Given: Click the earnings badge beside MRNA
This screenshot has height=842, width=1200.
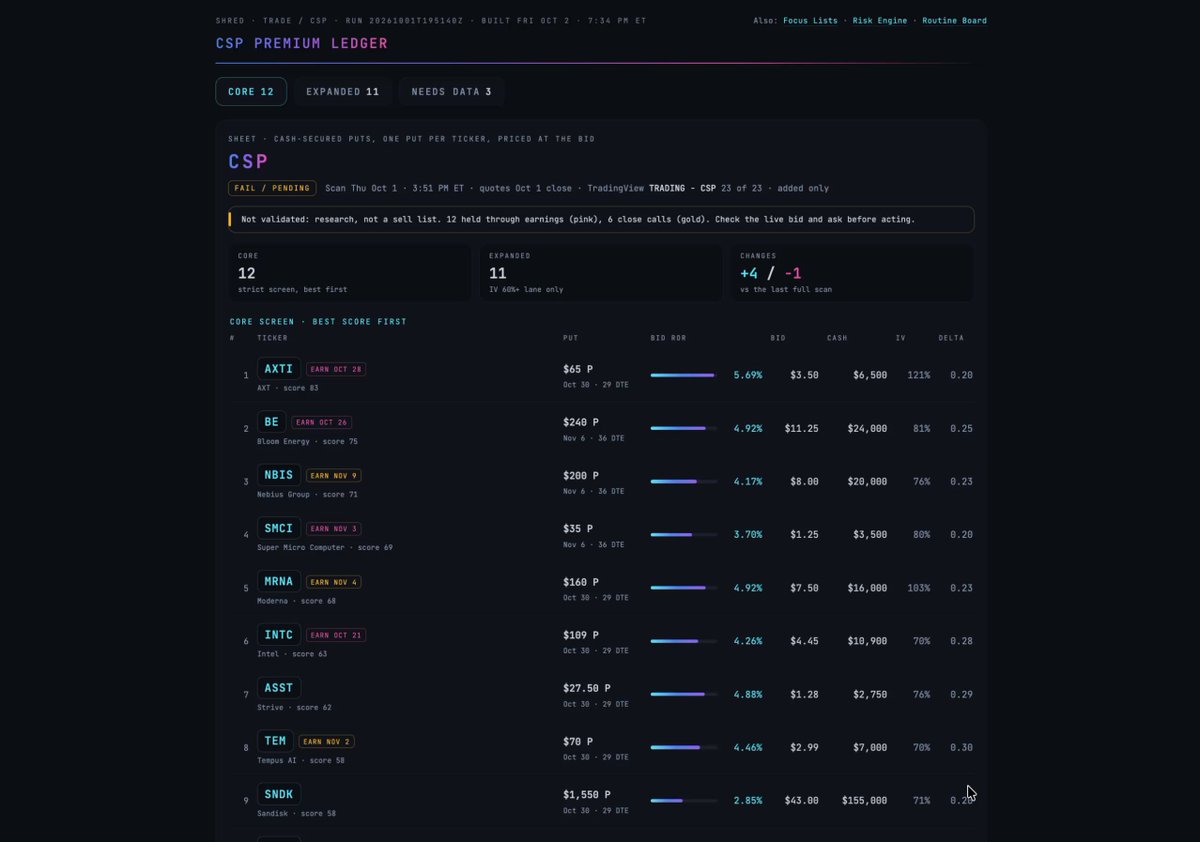Looking at the screenshot, I should tap(334, 582).
